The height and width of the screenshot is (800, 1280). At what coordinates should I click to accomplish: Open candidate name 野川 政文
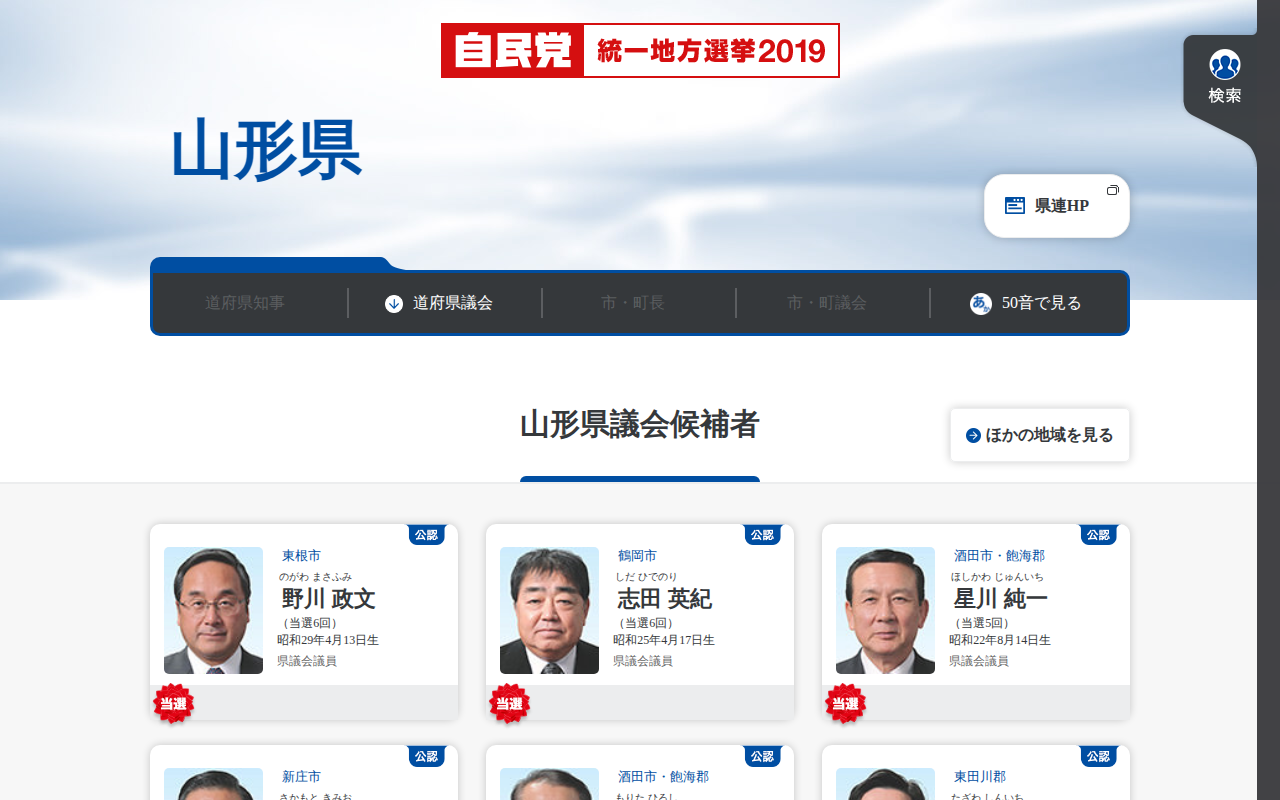tap(329, 598)
